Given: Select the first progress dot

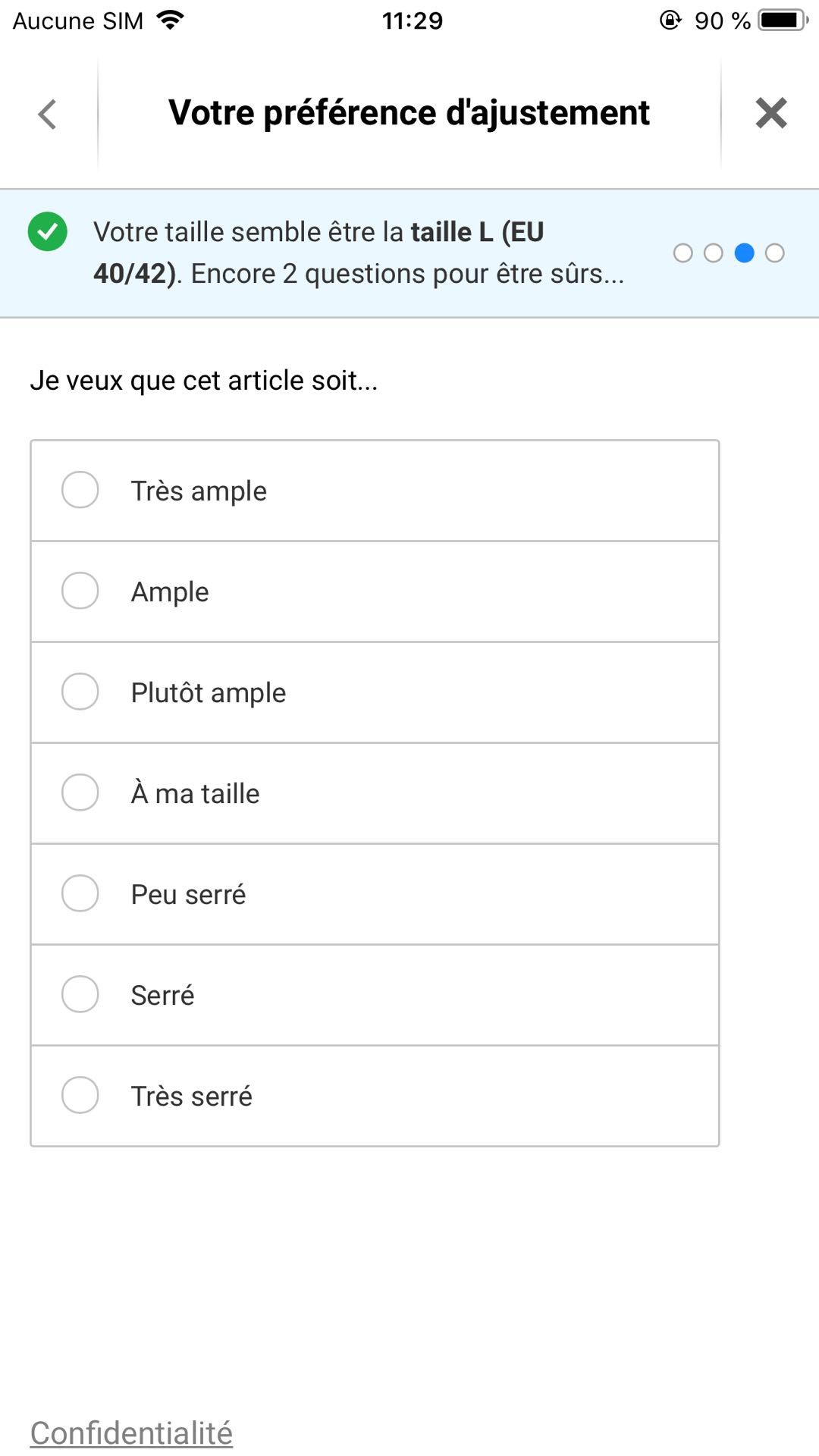Looking at the screenshot, I should click(x=682, y=253).
